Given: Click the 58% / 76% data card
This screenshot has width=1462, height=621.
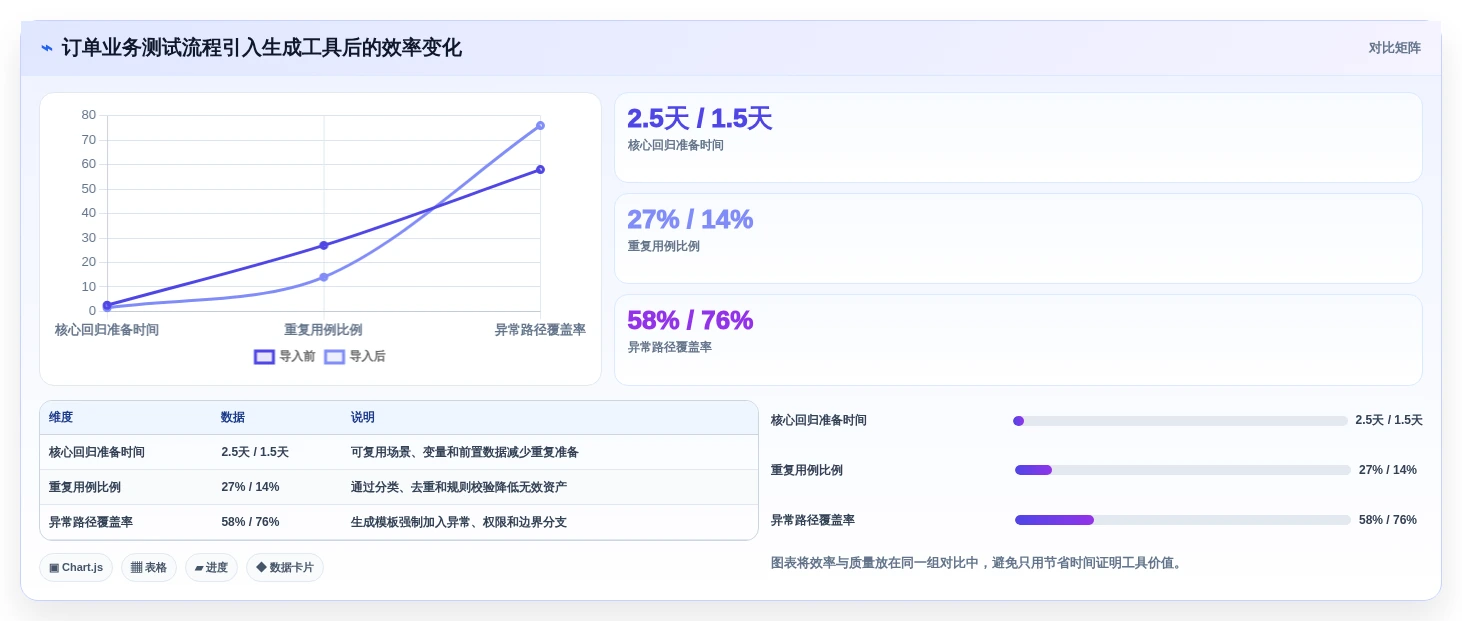Looking at the screenshot, I should [x=1018, y=340].
